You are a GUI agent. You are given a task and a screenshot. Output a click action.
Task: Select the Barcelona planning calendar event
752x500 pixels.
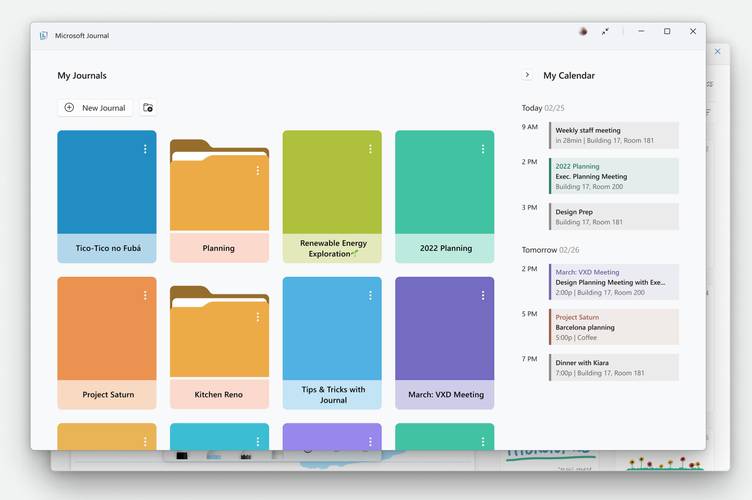pyautogui.click(x=614, y=327)
